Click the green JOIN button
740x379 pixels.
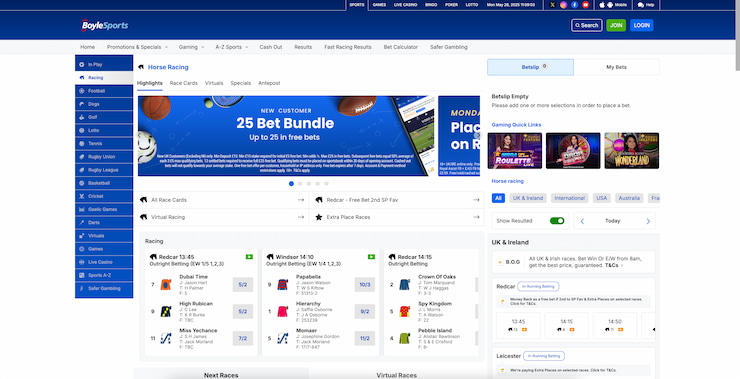point(616,25)
